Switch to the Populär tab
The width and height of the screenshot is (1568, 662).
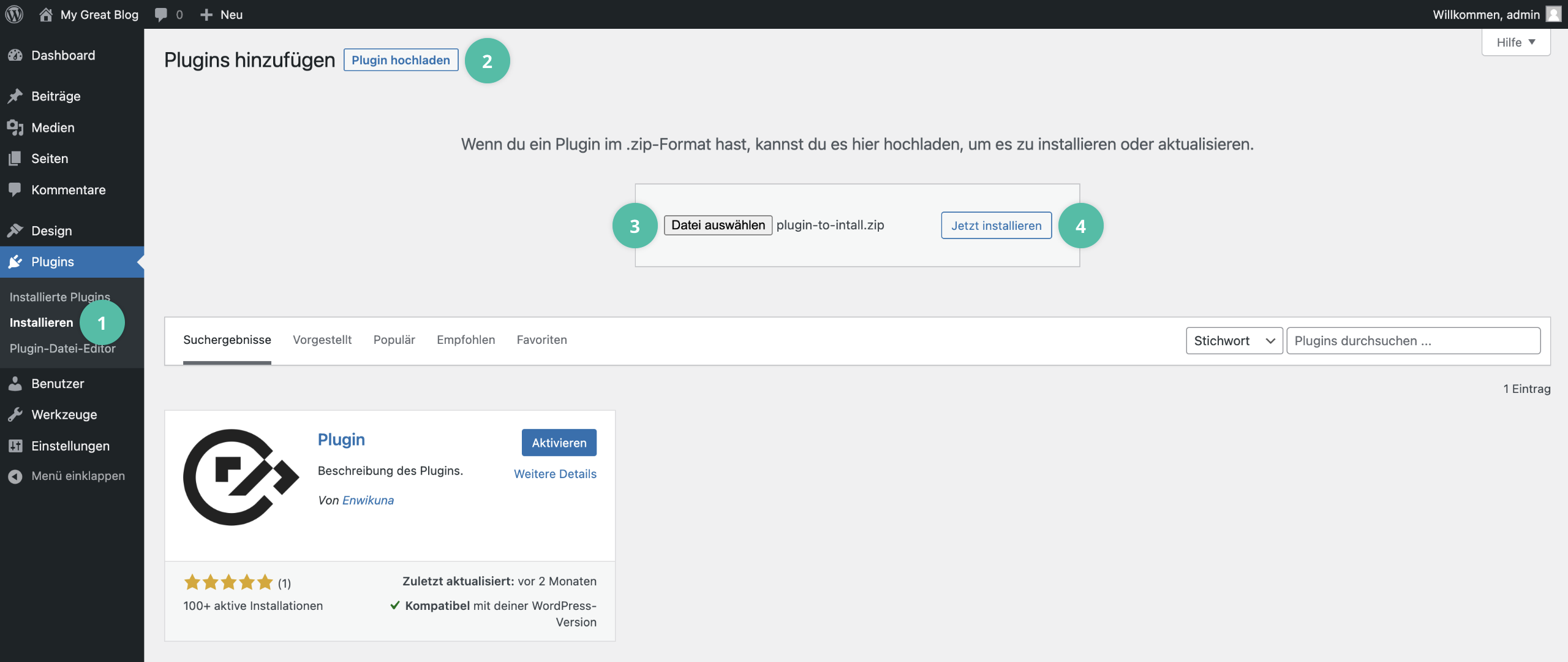pyautogui.click(x=394, y=340)
